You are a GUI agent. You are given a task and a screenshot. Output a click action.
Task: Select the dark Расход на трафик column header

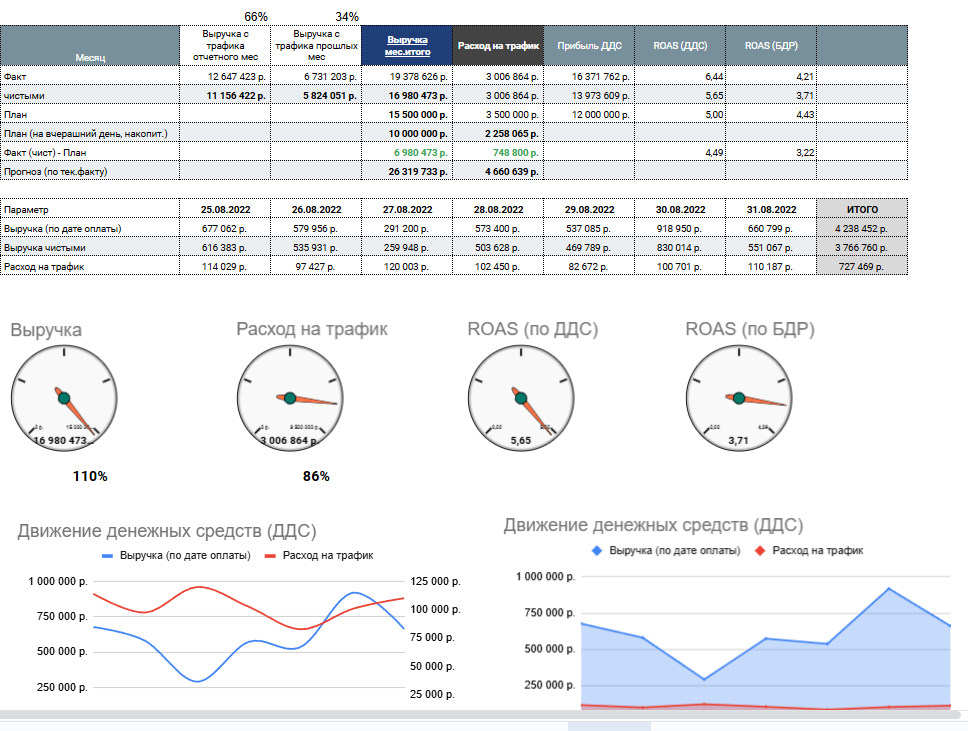pos(498,46)
